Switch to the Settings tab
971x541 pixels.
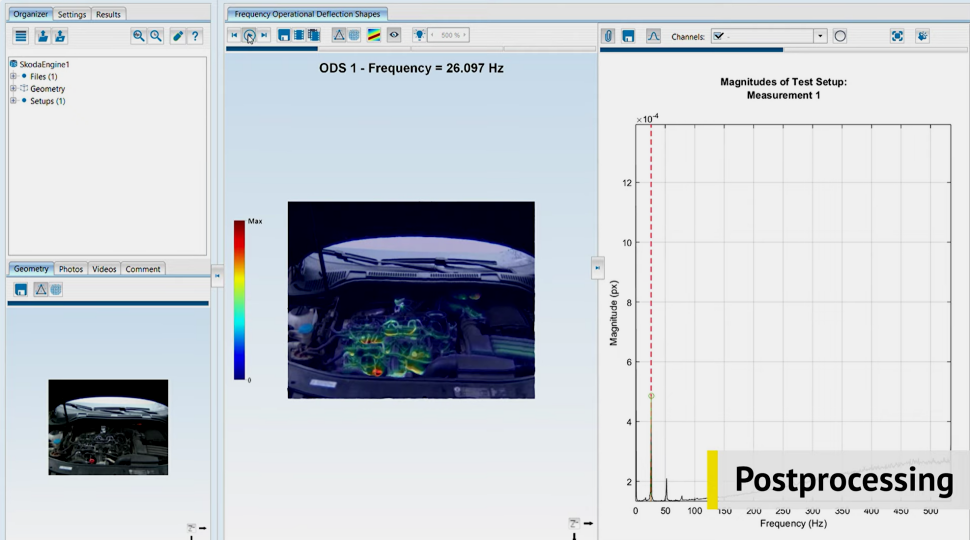71,15
